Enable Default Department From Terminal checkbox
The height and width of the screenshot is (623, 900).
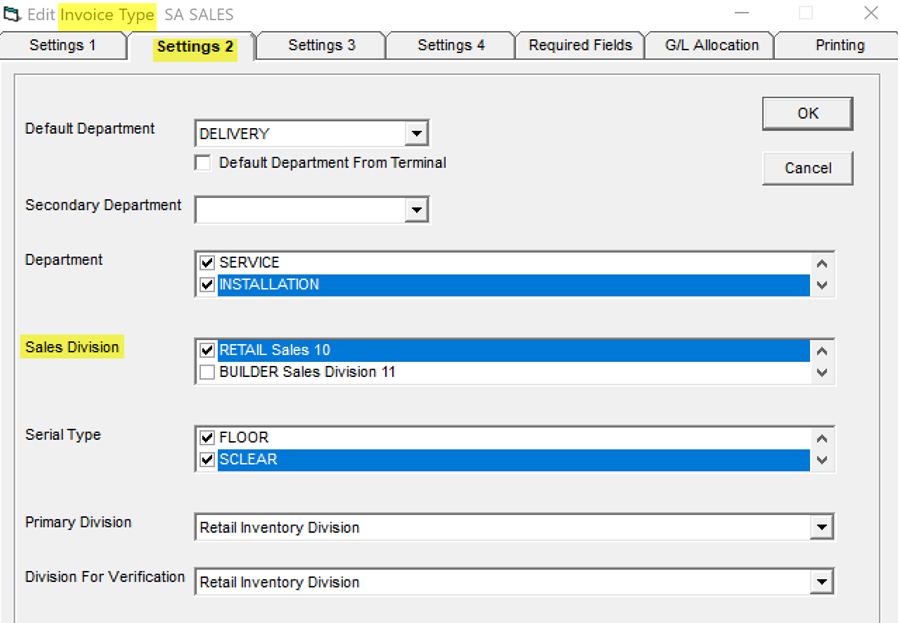click(x=203, y=163)
